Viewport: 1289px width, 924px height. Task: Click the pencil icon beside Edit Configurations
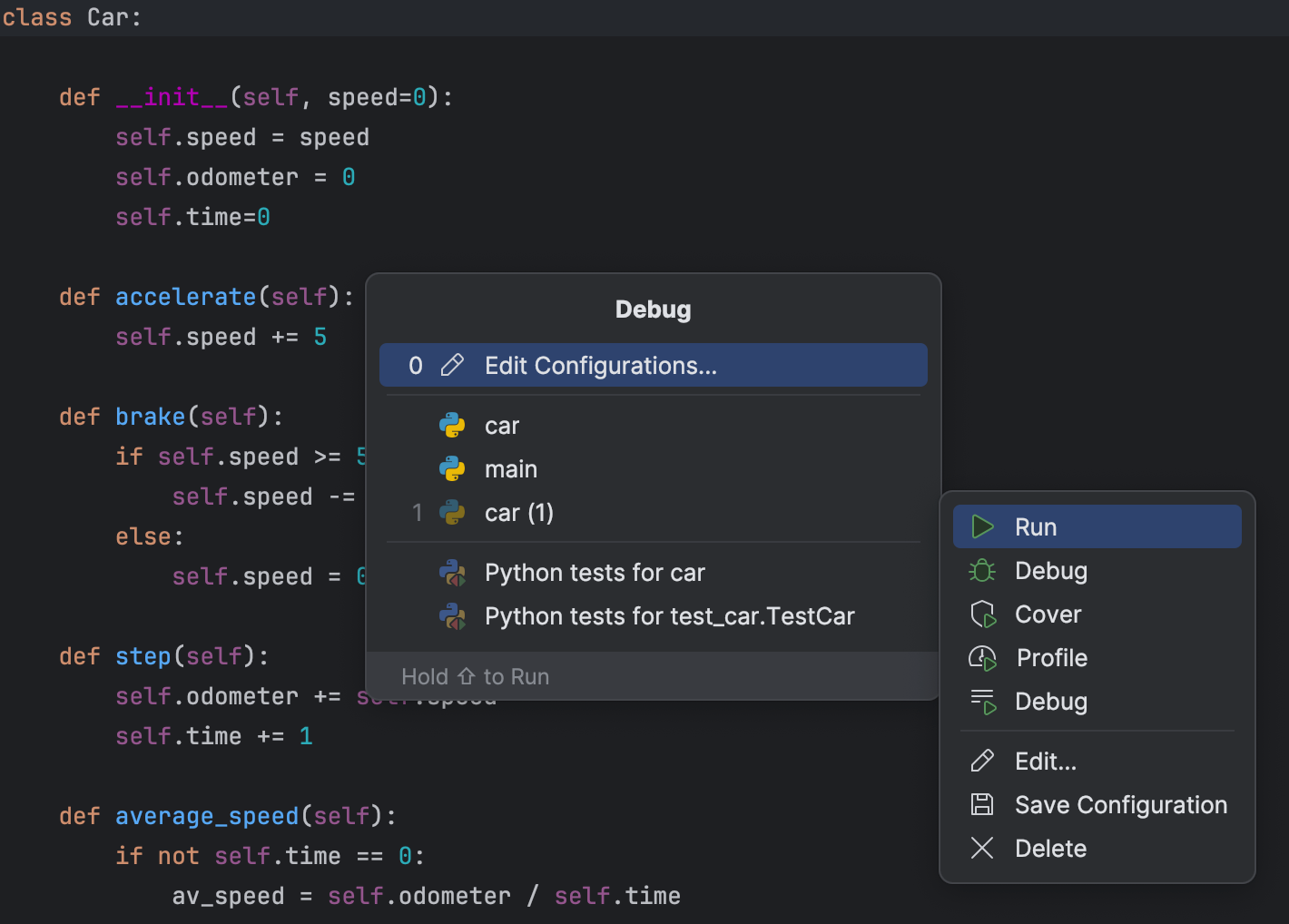[451, 365]
